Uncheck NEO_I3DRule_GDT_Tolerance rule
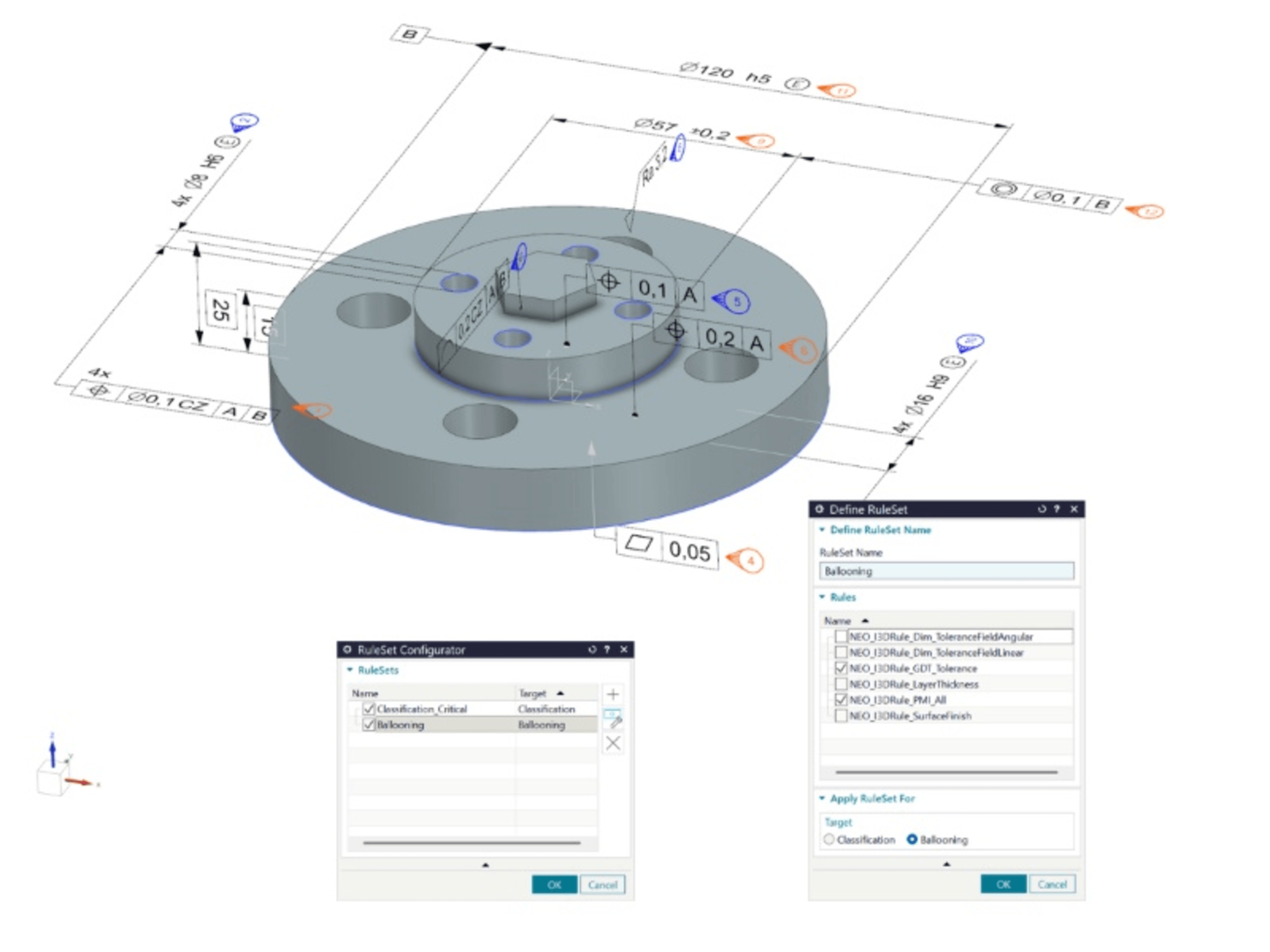The width and height of the screenshot is (1270, 952). click(841, 668)
